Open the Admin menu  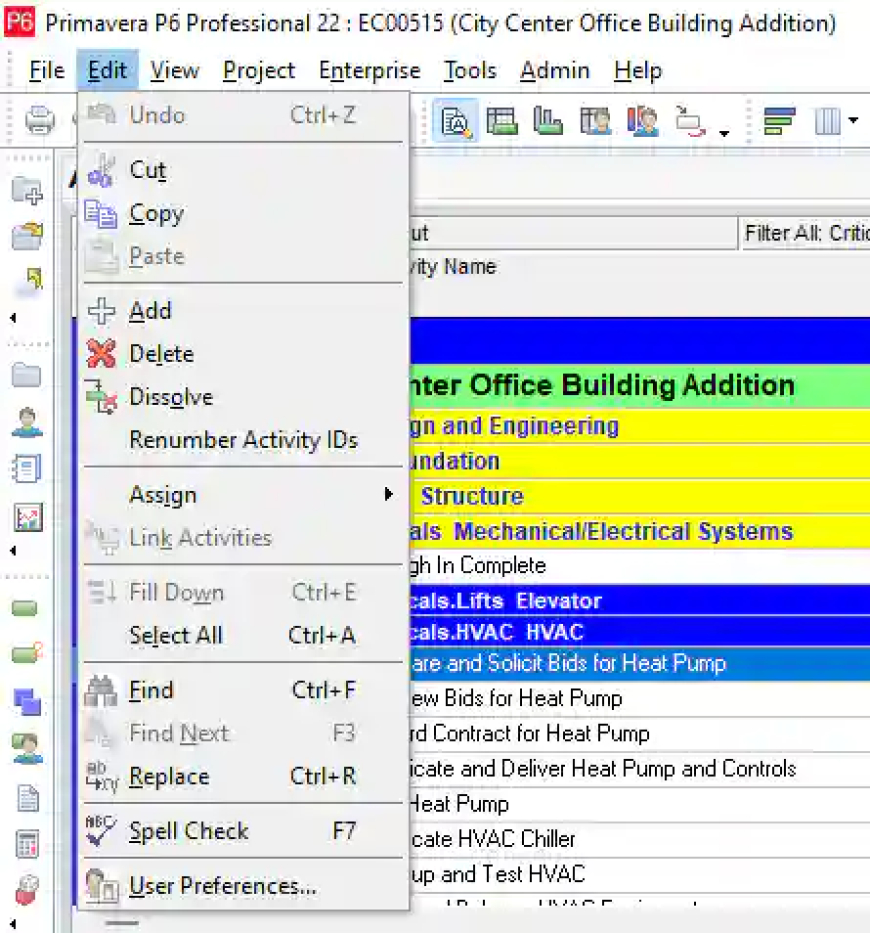coord(555,71)
